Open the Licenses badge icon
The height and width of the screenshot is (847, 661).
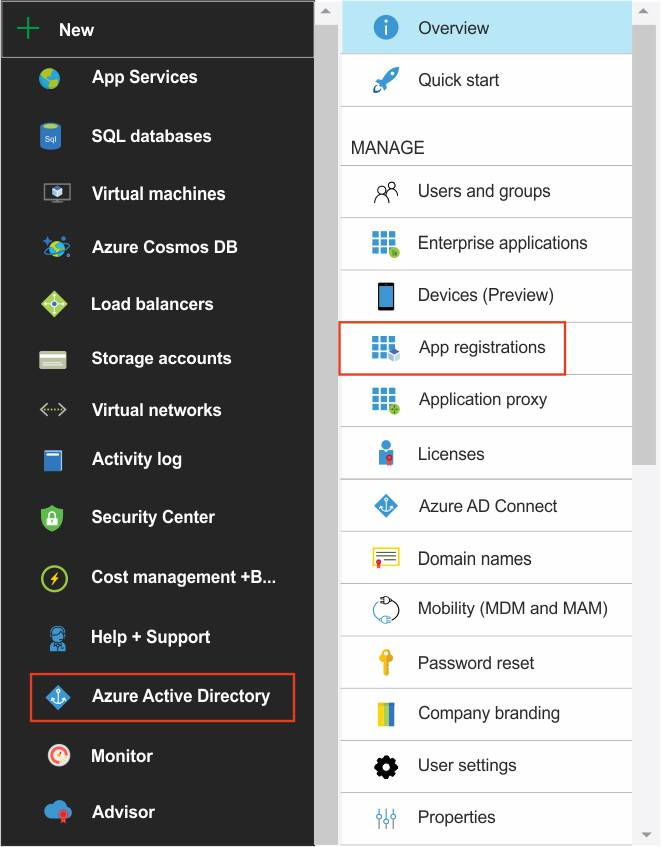point(386,453)
